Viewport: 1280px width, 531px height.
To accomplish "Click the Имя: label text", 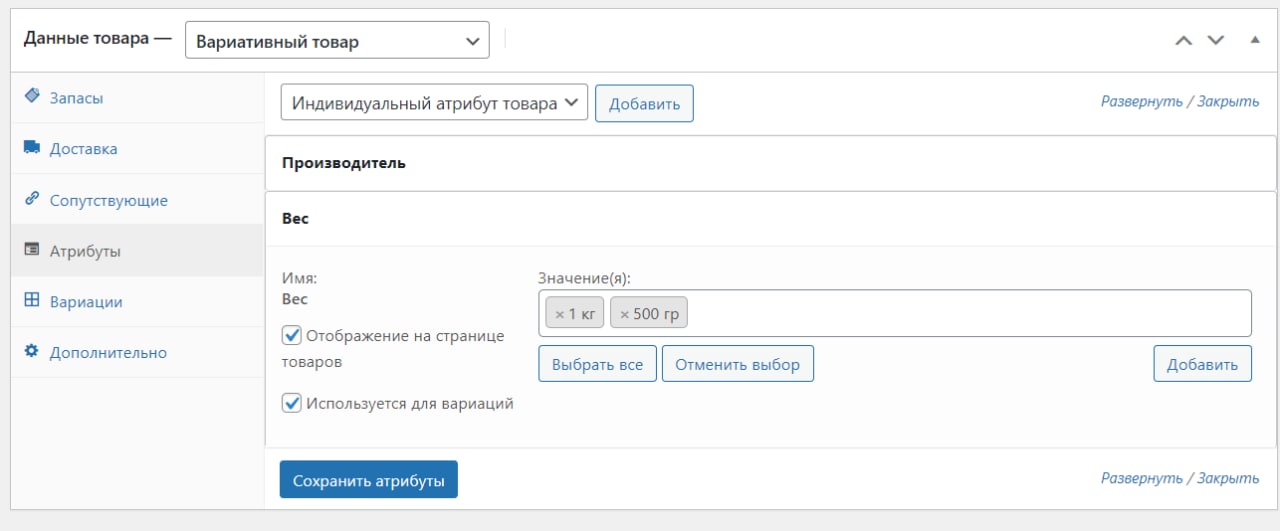I will coord(299,279).
